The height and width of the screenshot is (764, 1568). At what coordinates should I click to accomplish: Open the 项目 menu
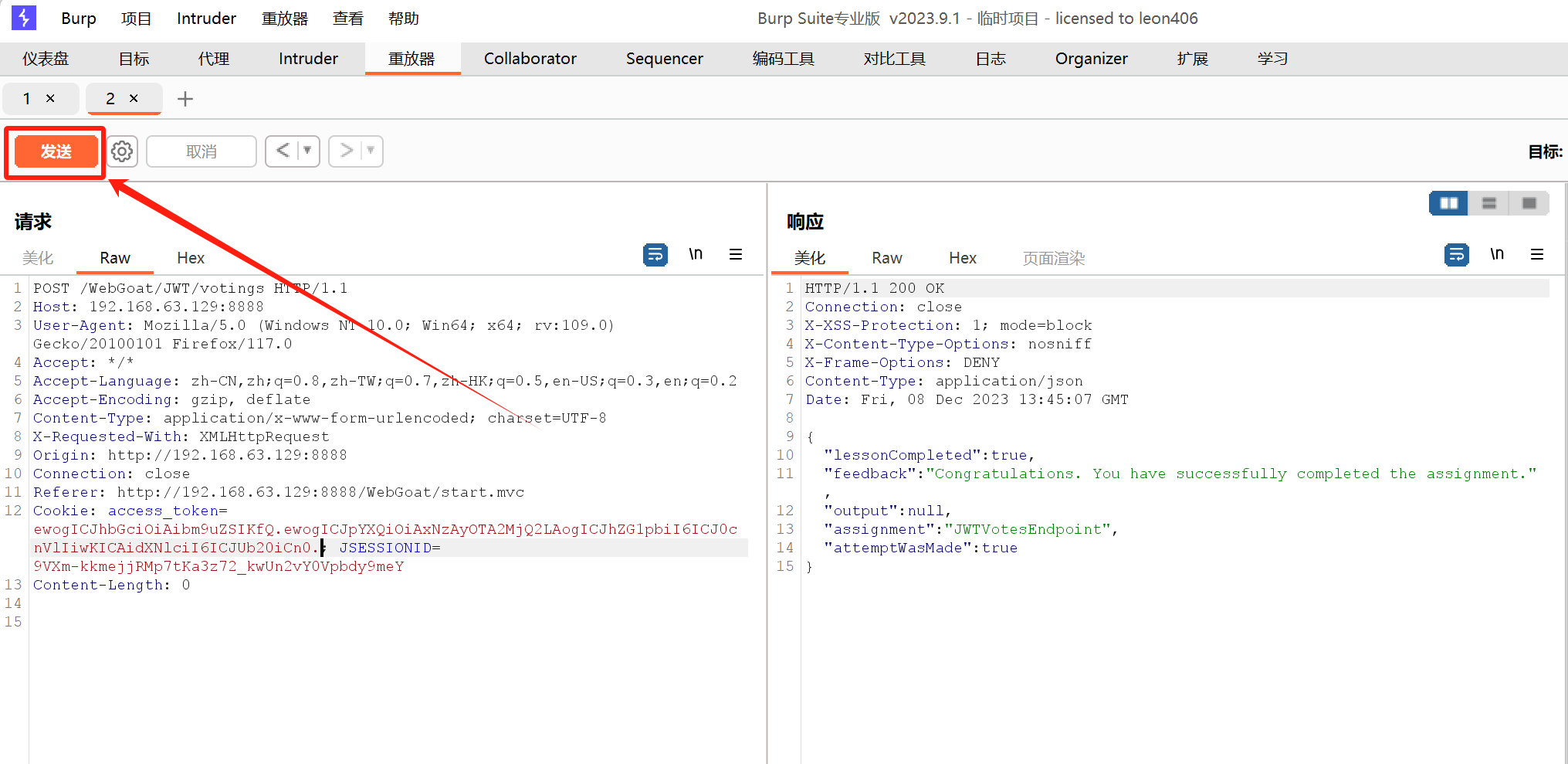137,19
